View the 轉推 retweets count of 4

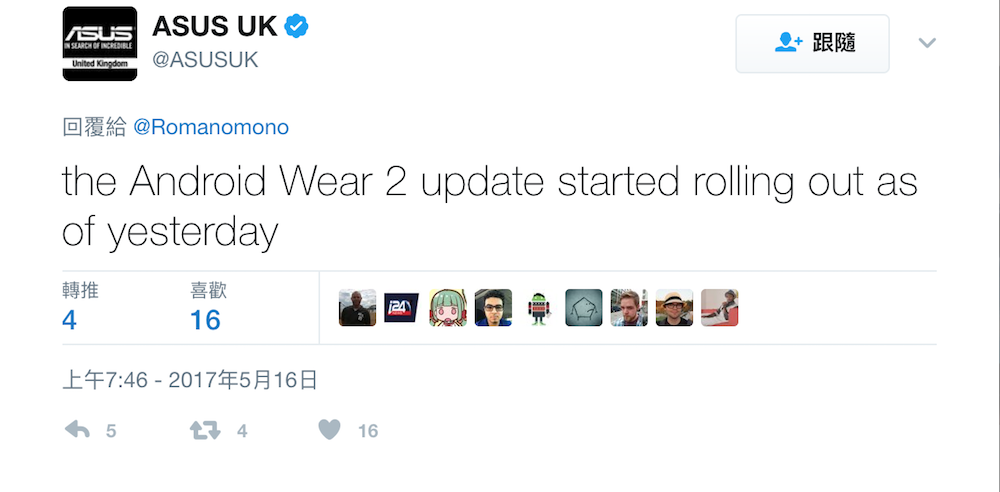point(69,320)
